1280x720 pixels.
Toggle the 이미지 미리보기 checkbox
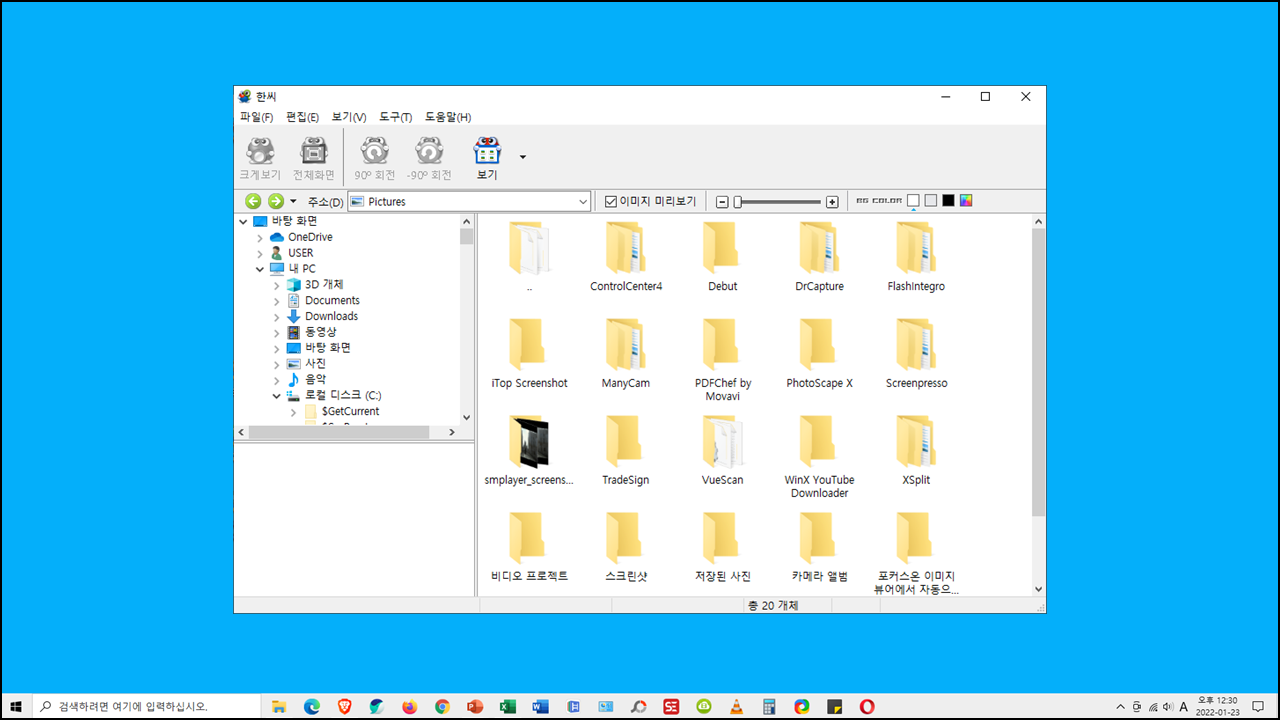611,201
